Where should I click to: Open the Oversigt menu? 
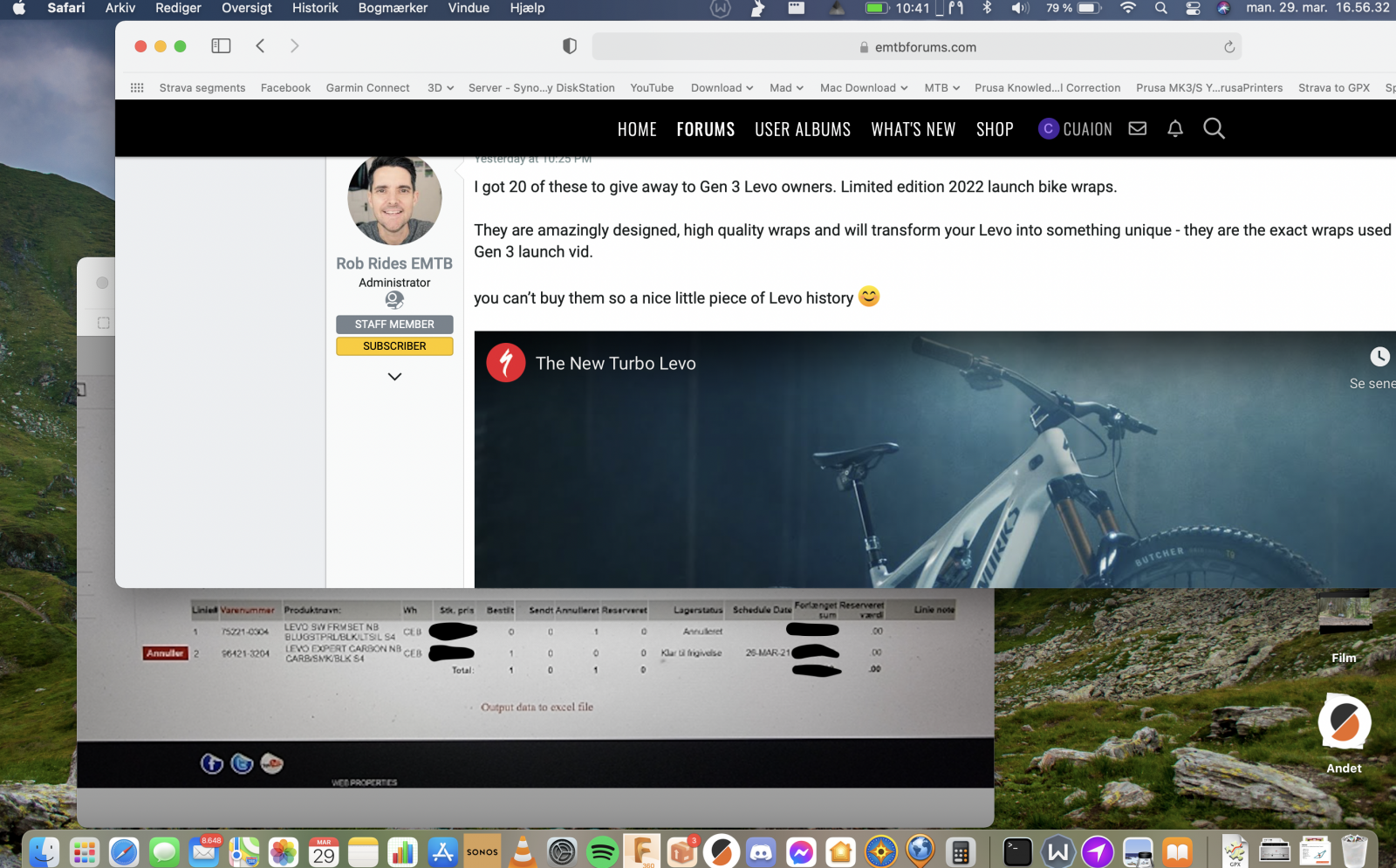point(247,8)
